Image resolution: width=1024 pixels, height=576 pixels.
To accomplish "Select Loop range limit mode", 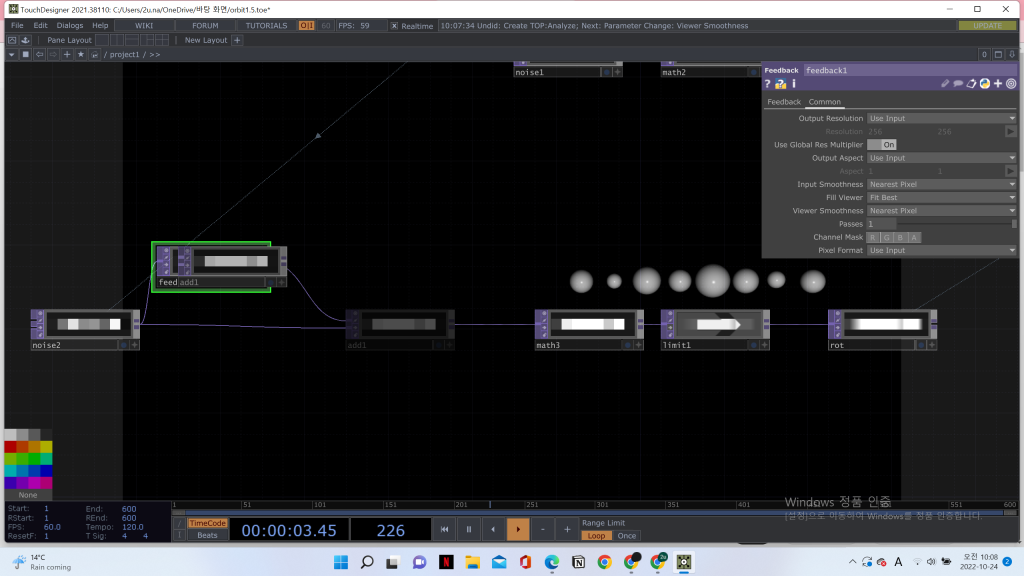I will pyautogui.click(x=596, y=536).
